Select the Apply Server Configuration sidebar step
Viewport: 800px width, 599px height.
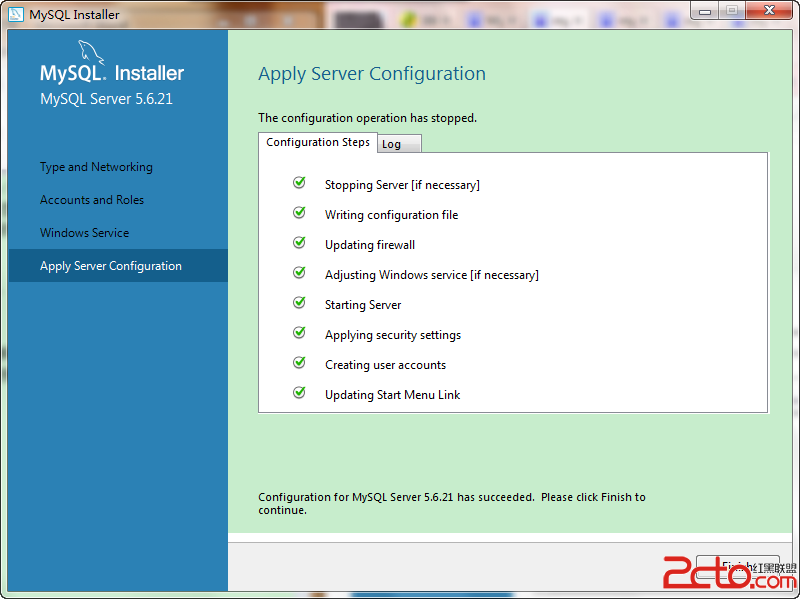click(x=118, y=265)
